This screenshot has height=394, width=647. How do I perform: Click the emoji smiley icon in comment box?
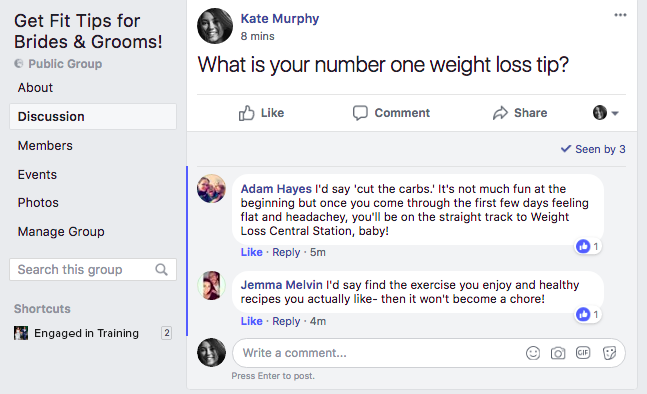click(x=533, y=353)
